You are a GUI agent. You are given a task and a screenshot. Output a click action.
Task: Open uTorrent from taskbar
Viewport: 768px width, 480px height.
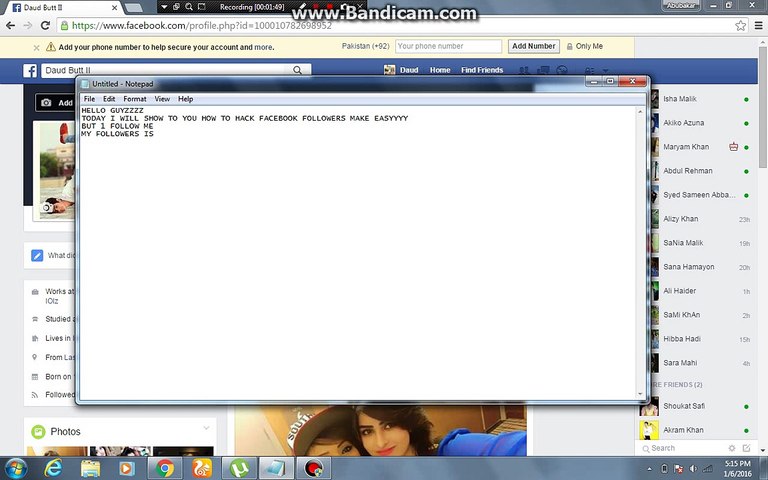[x=239, y=469]
